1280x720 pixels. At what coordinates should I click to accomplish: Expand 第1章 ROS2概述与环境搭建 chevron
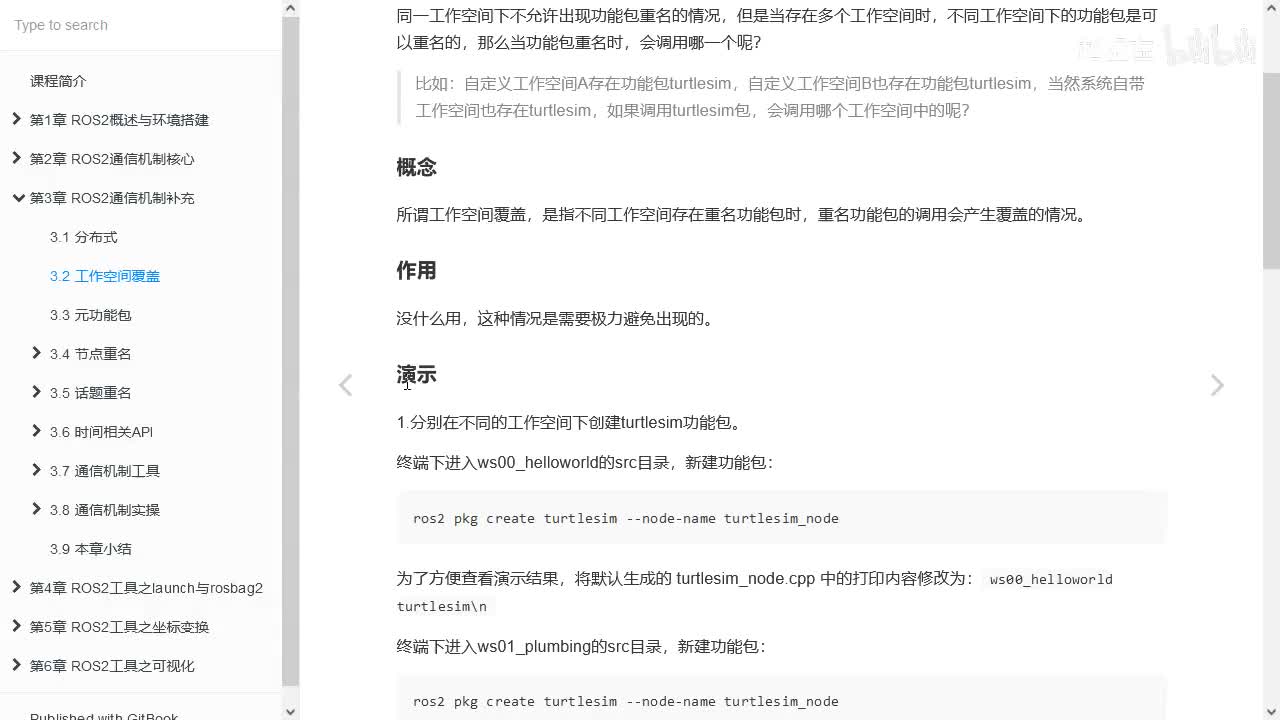pyautogui.click(x=16, y=119)
